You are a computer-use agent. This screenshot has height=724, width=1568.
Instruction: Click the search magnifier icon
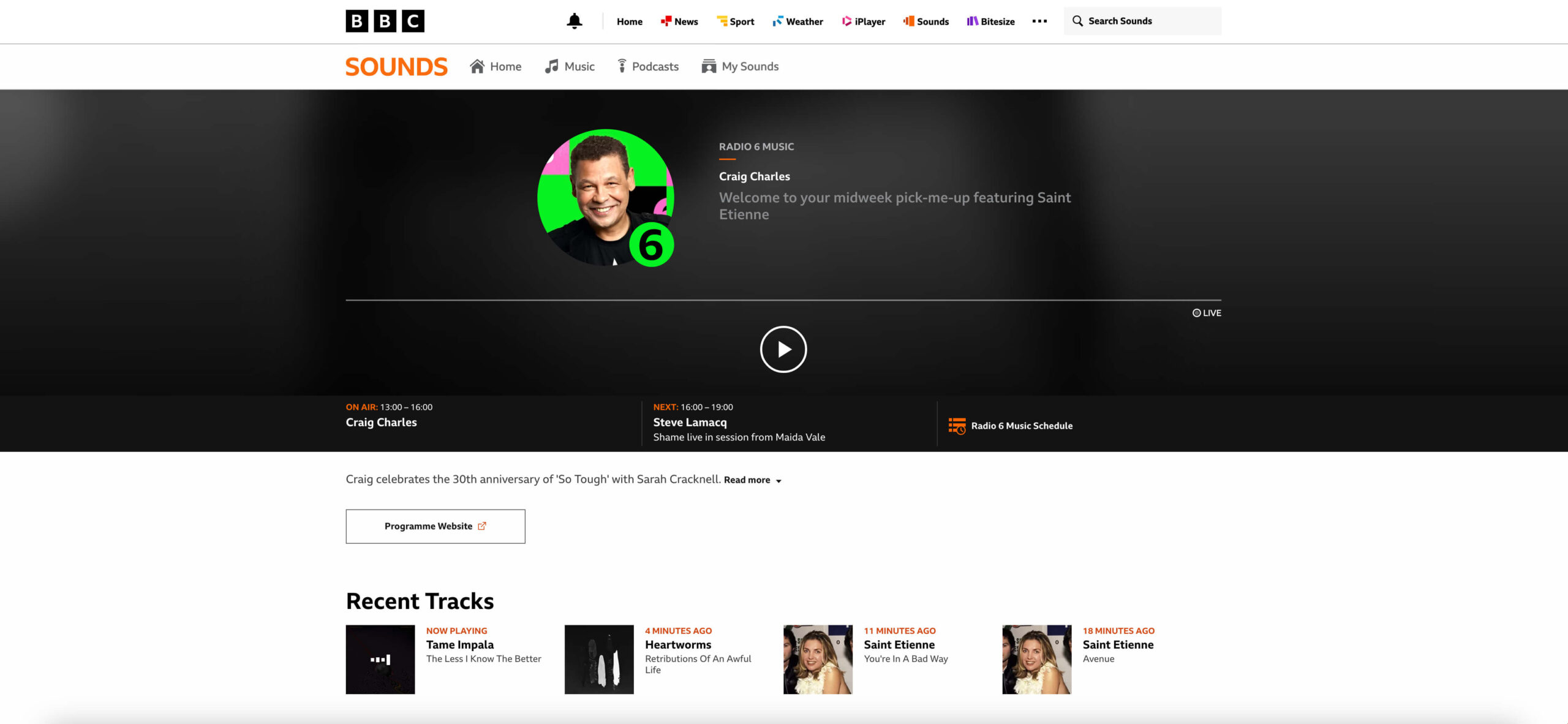coord(1077,21)
